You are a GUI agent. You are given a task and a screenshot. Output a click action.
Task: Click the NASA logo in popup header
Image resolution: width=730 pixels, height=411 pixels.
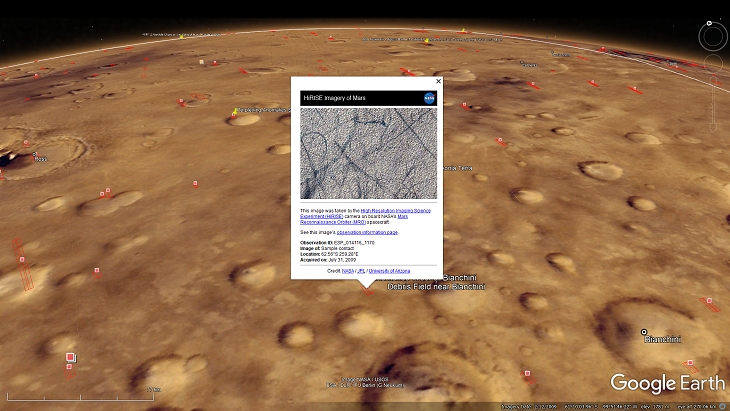429,98
